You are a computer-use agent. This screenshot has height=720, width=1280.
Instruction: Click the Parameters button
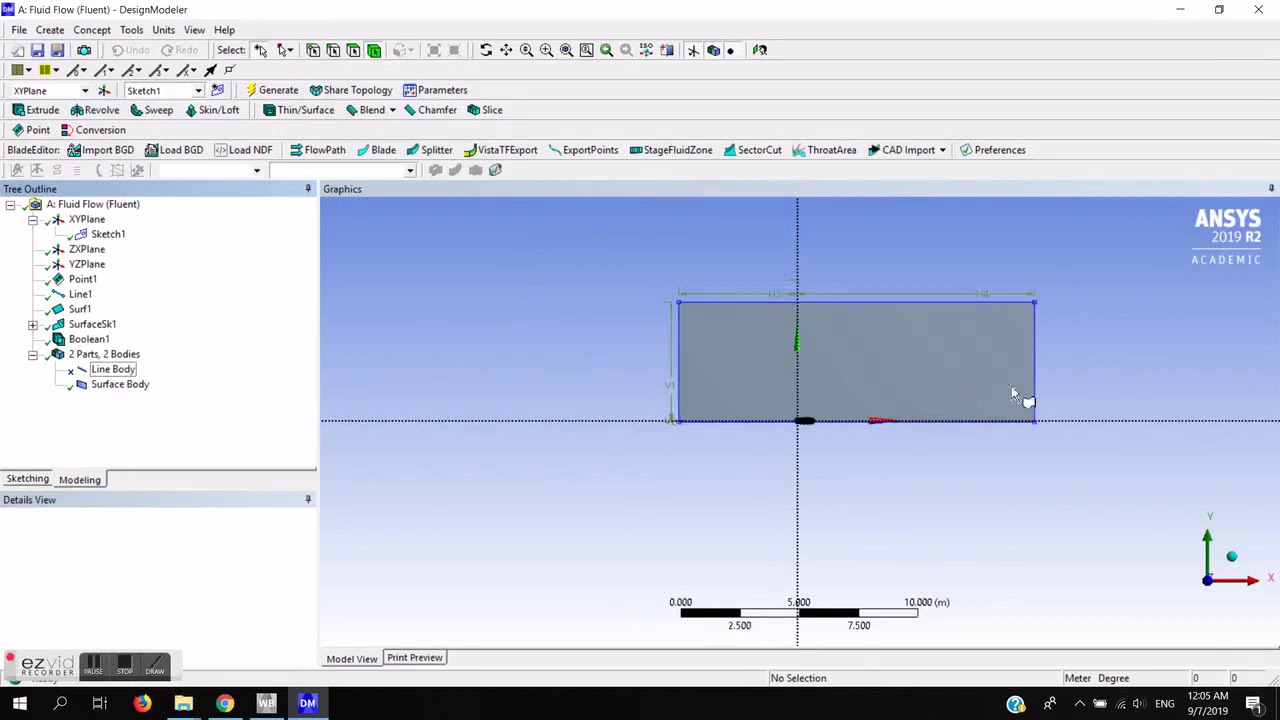tap(435, 90)
